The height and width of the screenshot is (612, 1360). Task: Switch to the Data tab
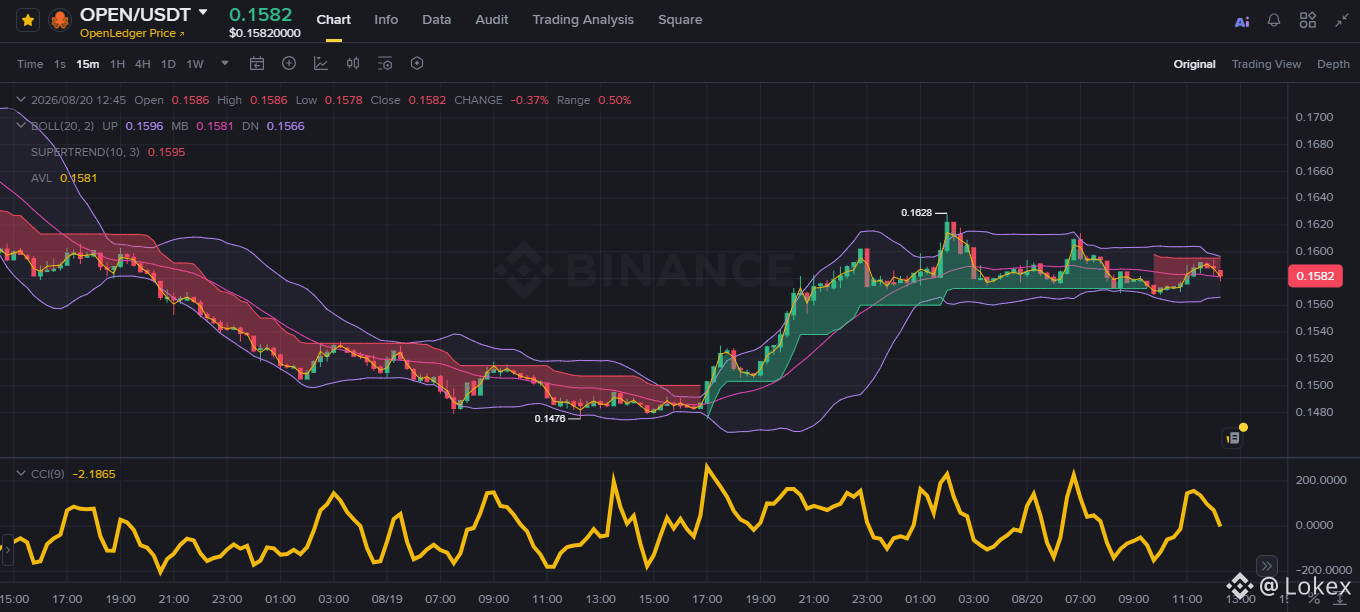436,20
